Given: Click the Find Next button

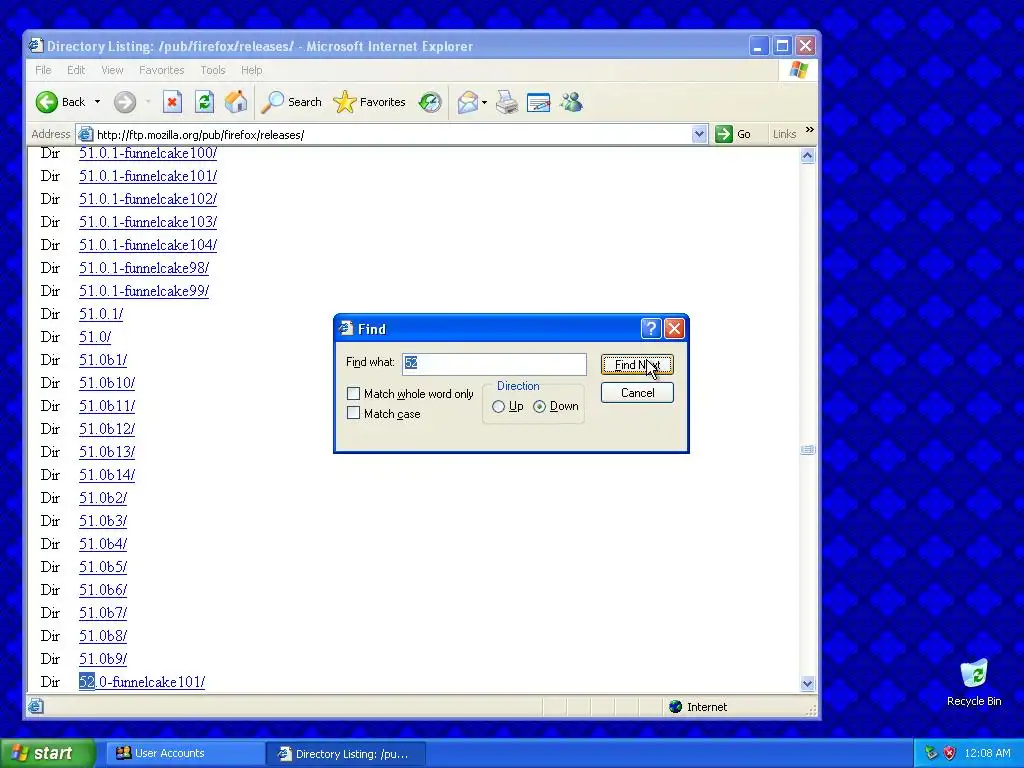Looking at the screenshot, I should coord(637,364).
